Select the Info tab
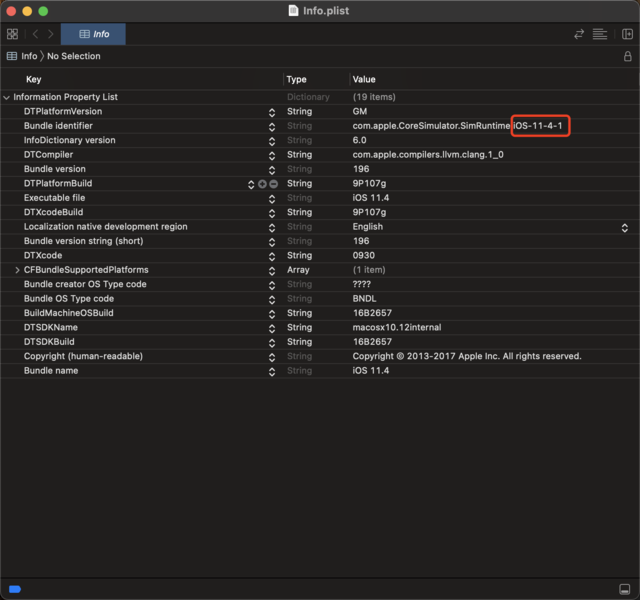The image size is (640, 600). [93, 34]
